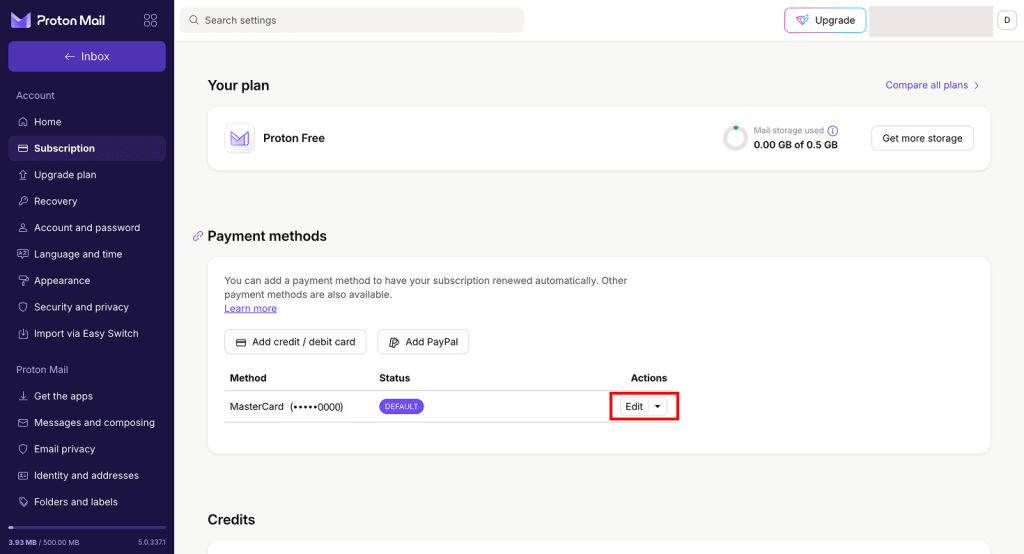Open the user account menu avatar
1024x554 pixels.
(1007, 20)
